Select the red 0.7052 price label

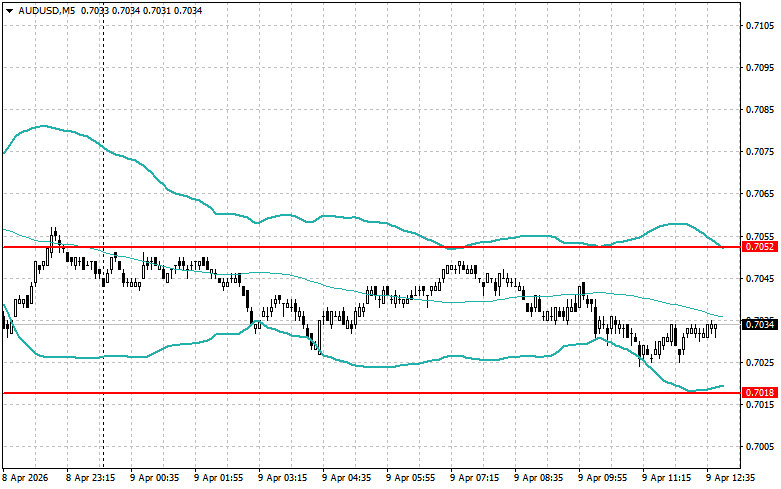759,247
